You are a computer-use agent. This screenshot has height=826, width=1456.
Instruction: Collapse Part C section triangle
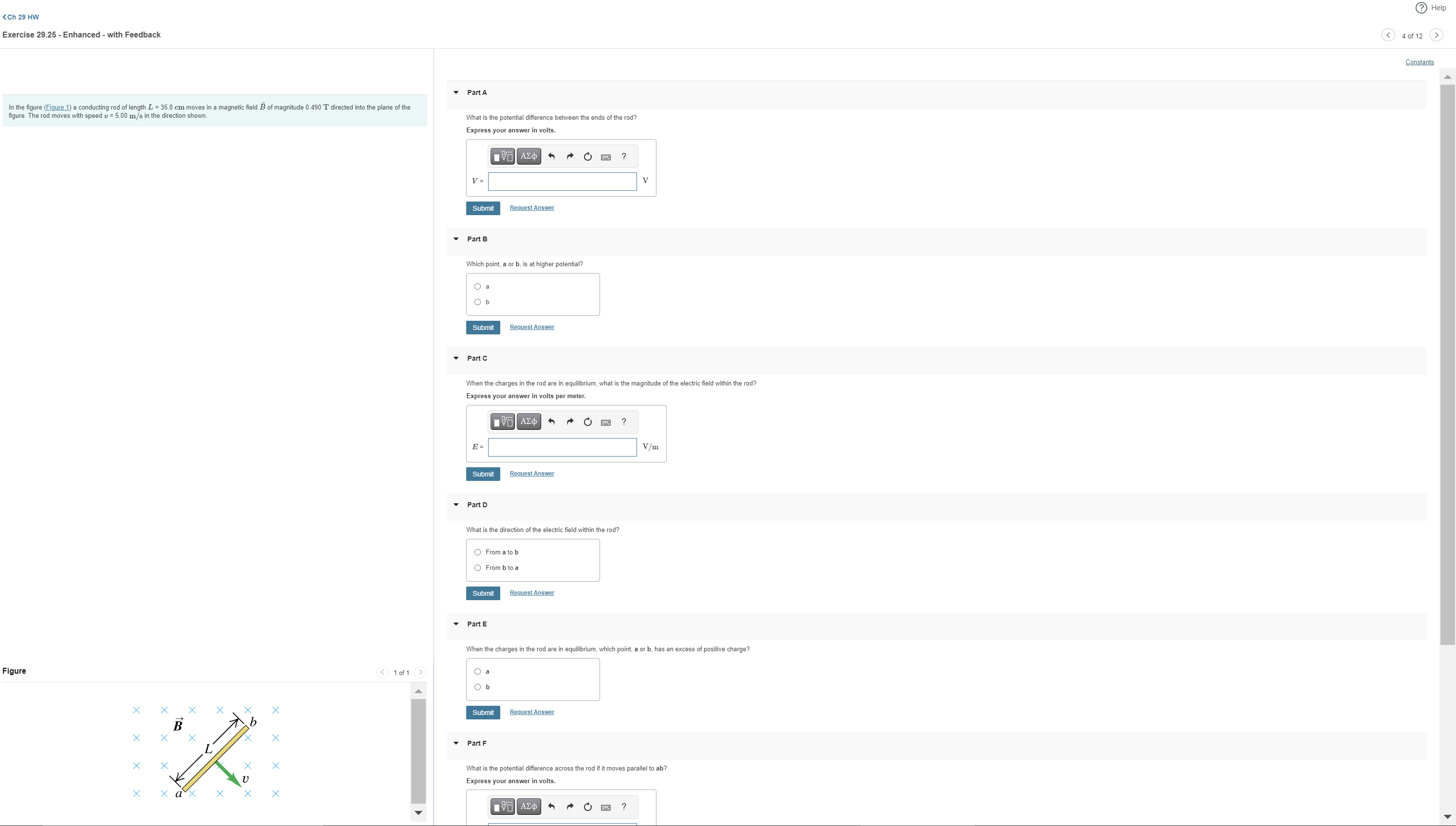456,359
